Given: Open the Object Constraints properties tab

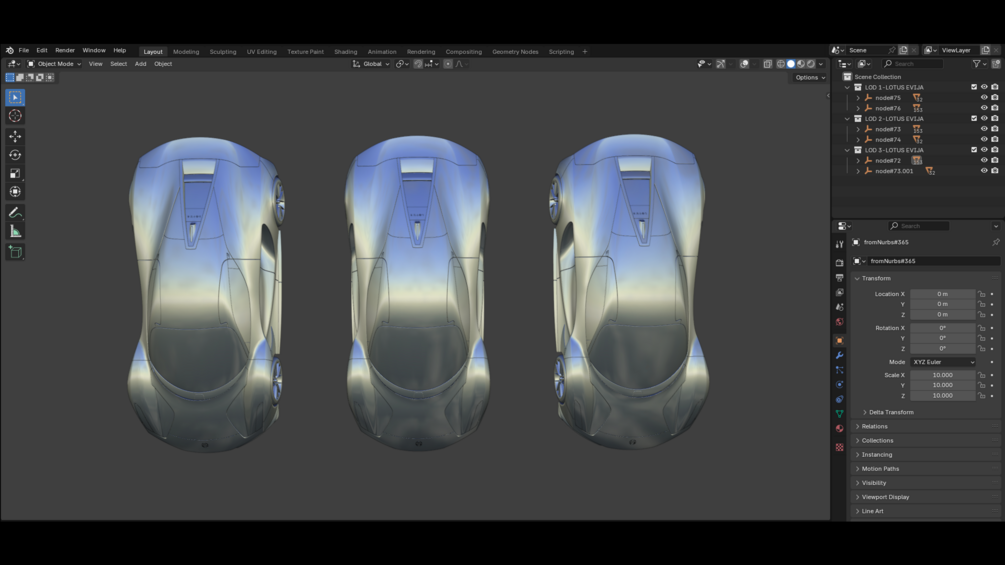Looking at the screenshot, I should [840, 400].
